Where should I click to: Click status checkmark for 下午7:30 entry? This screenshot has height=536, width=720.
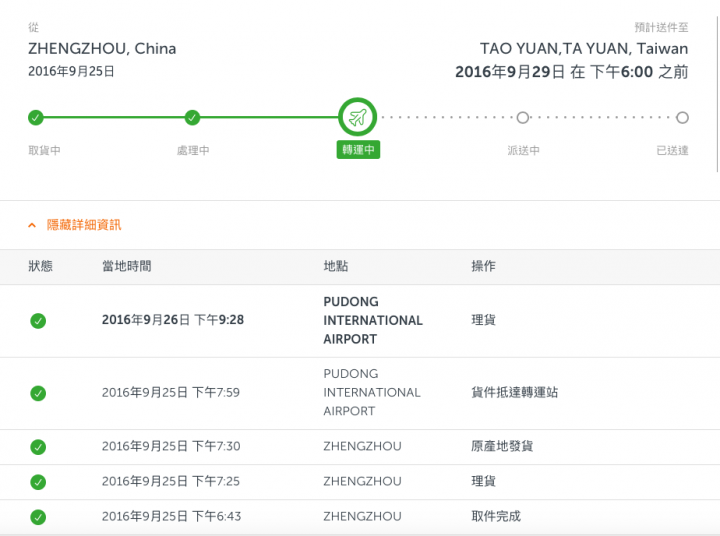pos(38,447)
